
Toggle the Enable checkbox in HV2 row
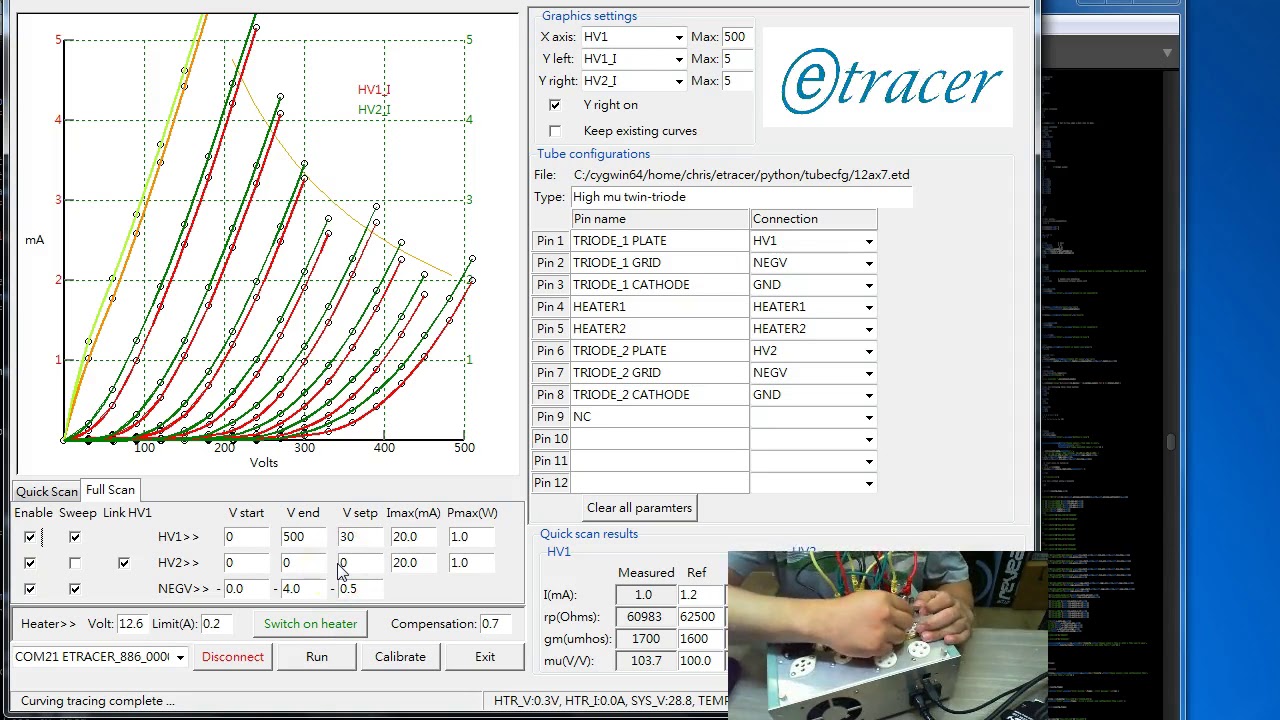tap(30, 563)
